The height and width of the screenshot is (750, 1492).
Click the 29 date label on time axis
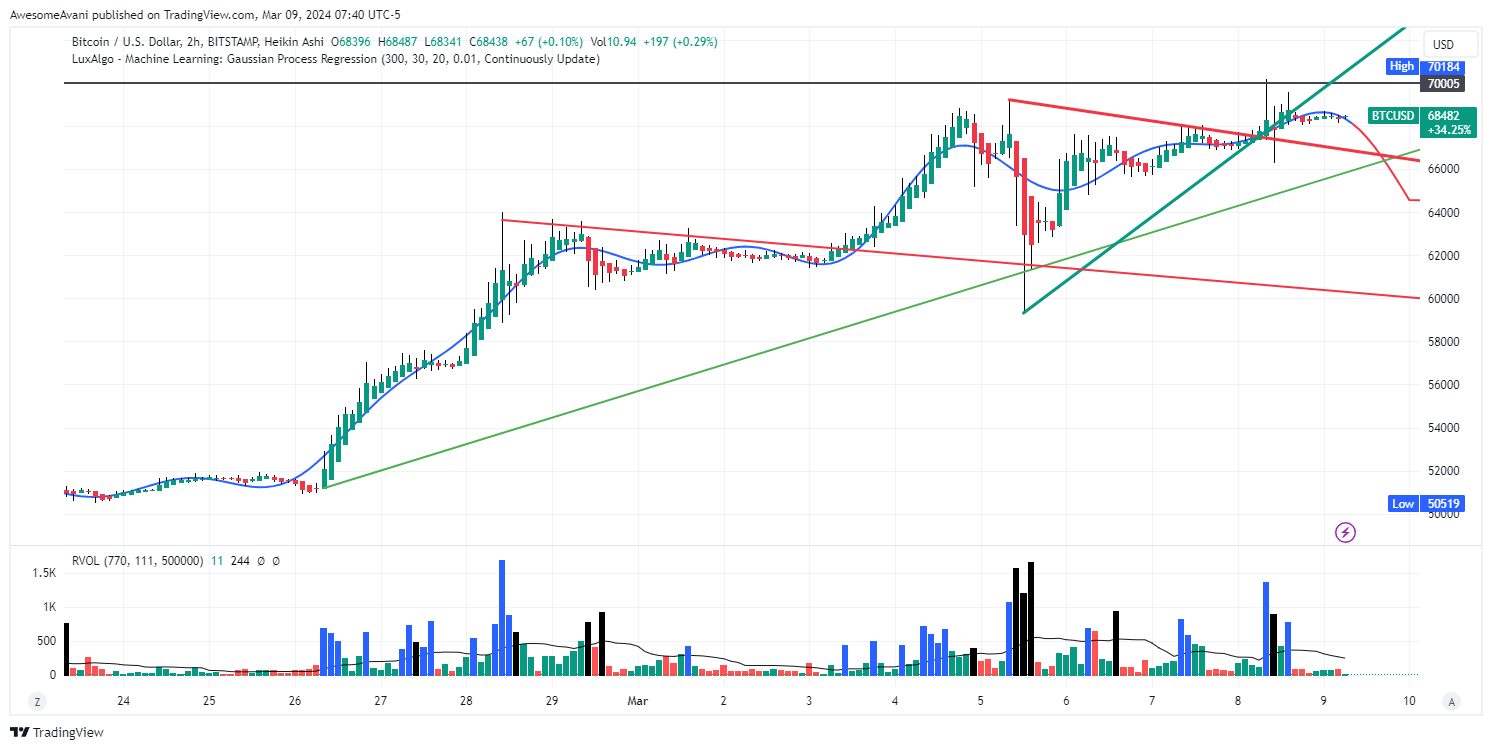coord(552,701)
